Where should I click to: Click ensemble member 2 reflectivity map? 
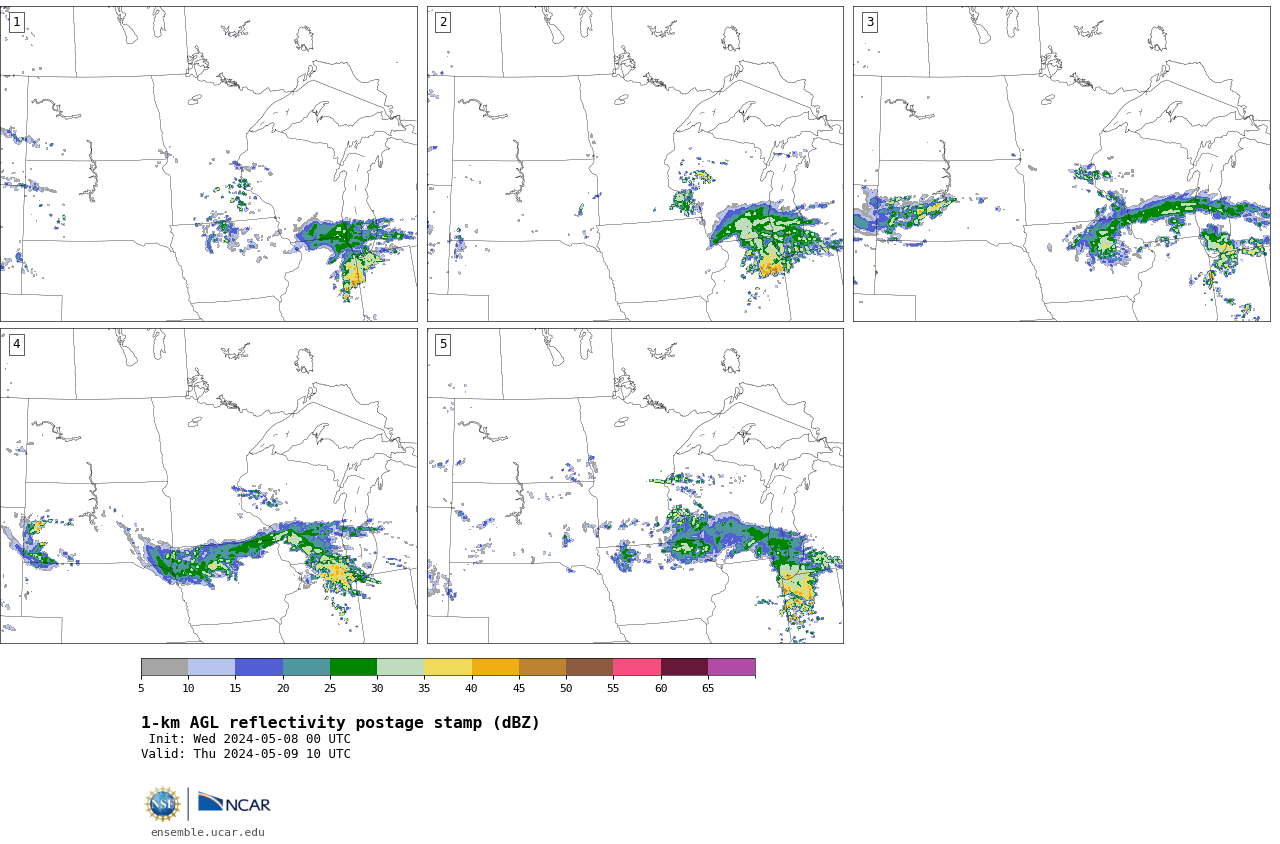(635, 164)
